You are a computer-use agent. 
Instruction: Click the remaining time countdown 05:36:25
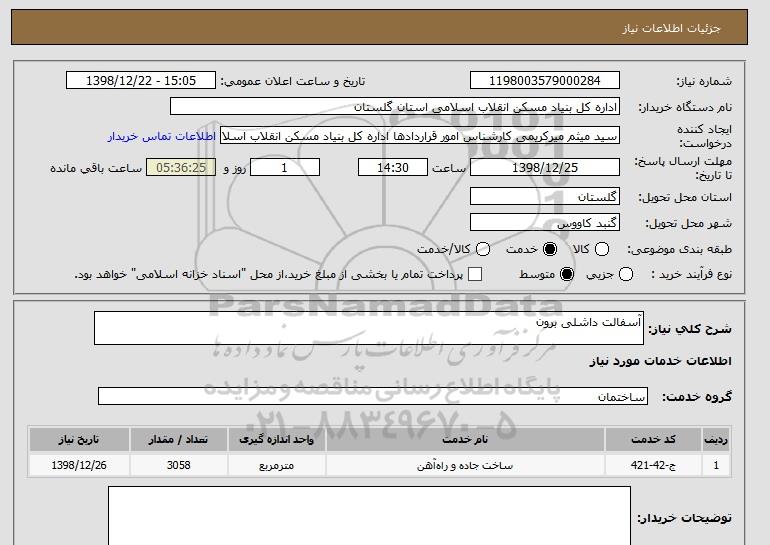181,167
